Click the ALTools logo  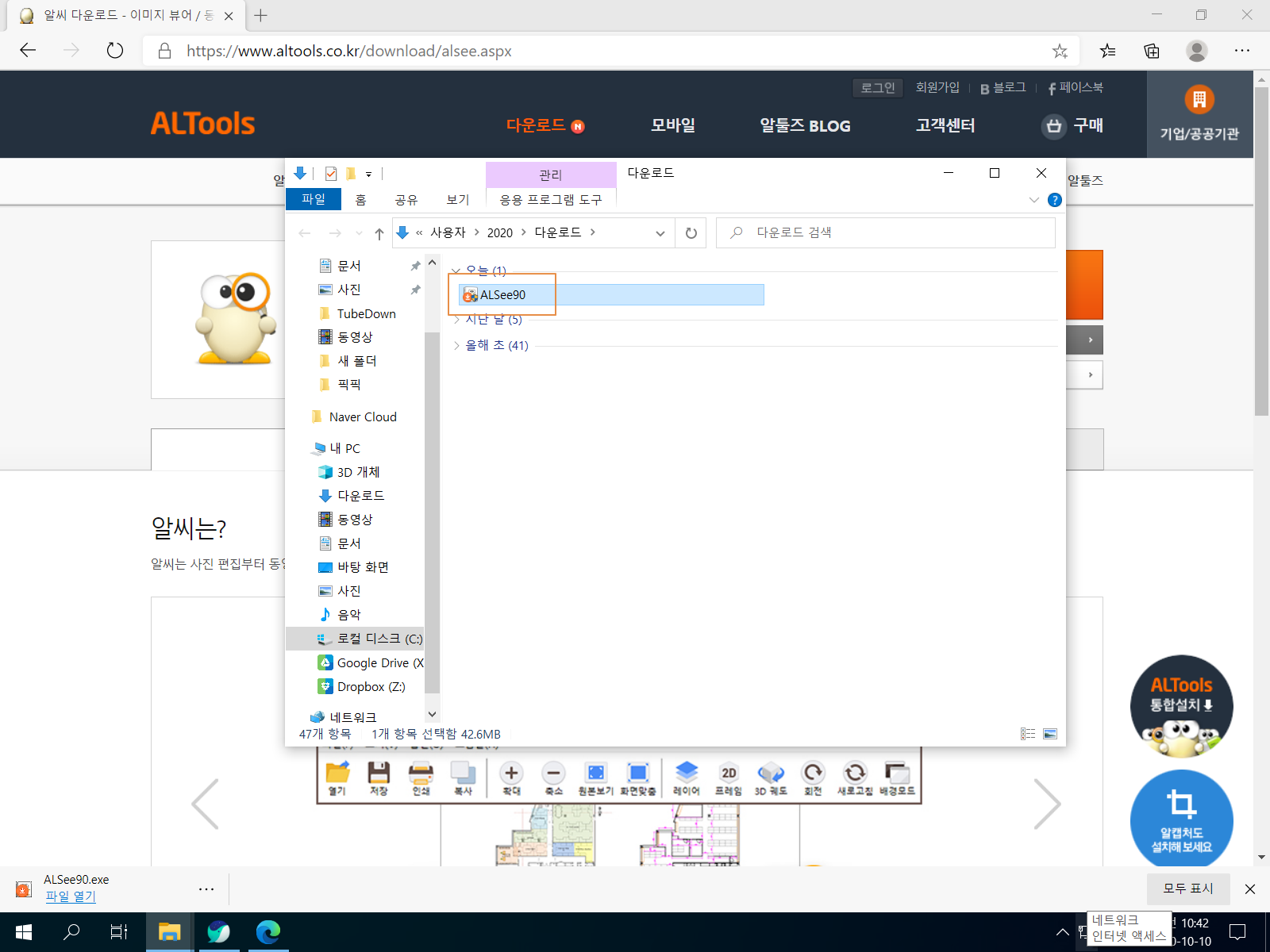[203, 124]
